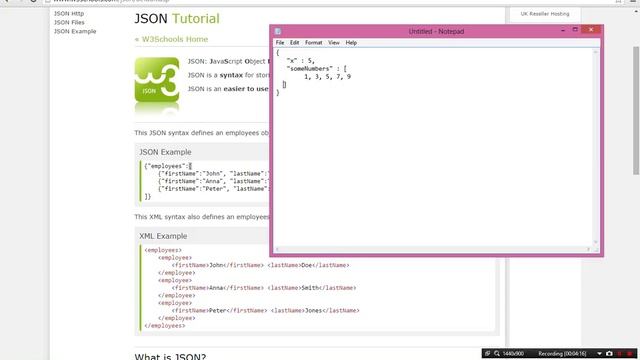Click the What is JSON? heading
The image size is (640, 360).
[170, 357]
